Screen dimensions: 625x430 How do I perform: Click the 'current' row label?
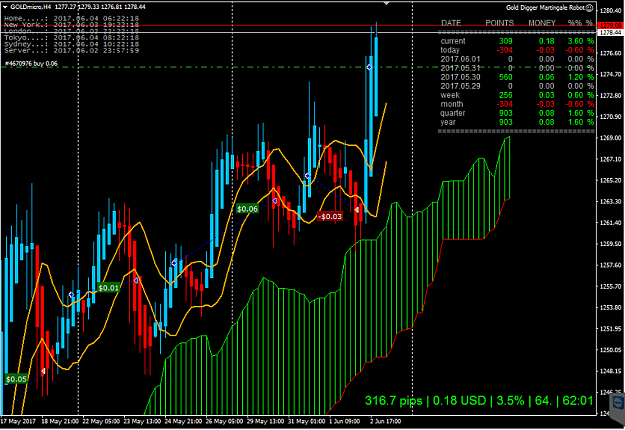tap(453, 41)
